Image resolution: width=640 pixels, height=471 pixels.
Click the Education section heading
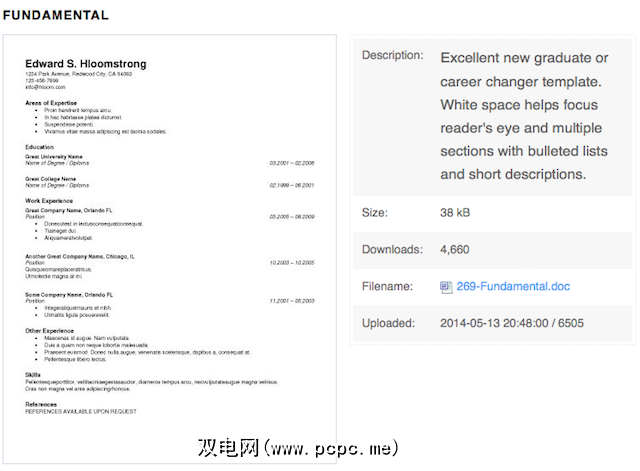coord(40,147)
